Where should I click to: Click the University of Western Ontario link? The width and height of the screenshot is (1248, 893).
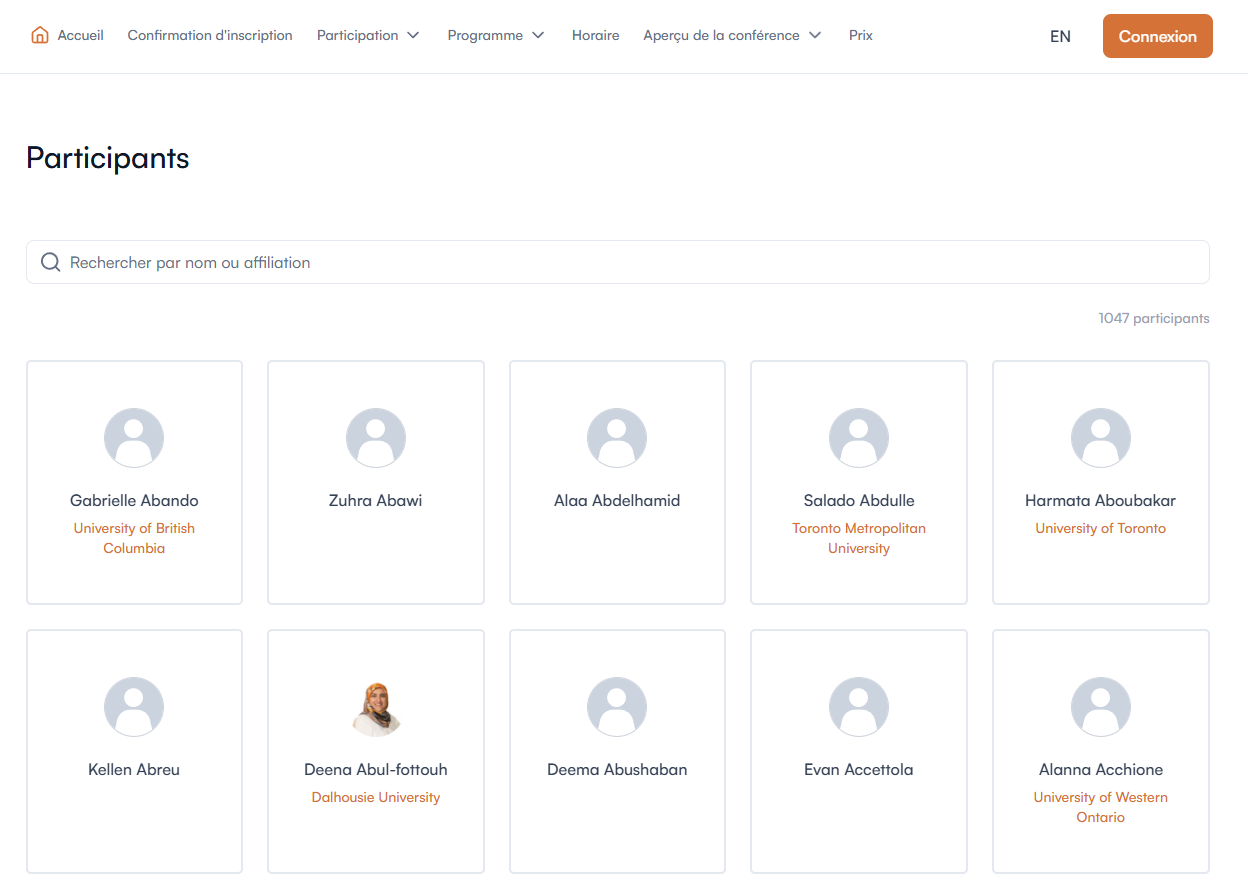pos(1100,807)
